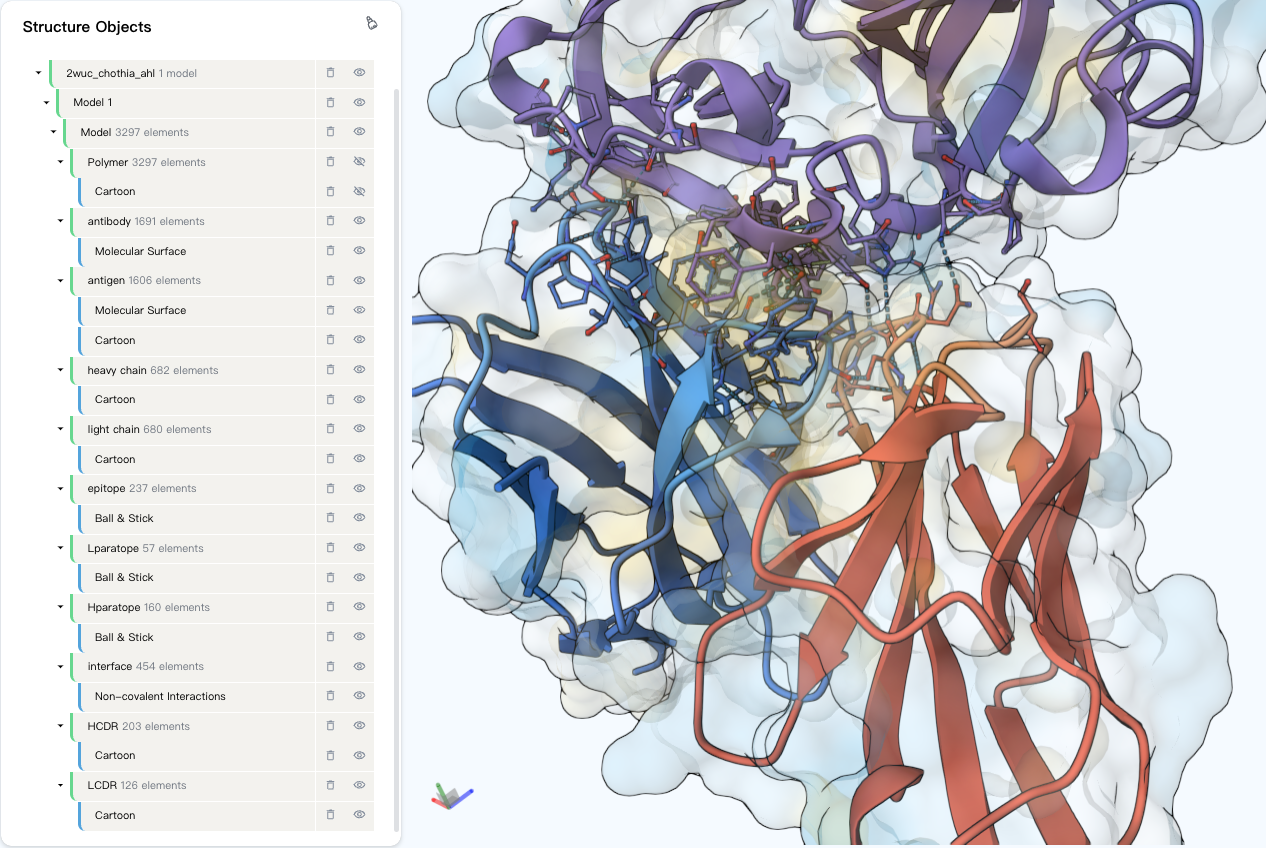The image size is (1266, 848).
Task: Delete Model 1 from the tree
Action: [330, 102]
